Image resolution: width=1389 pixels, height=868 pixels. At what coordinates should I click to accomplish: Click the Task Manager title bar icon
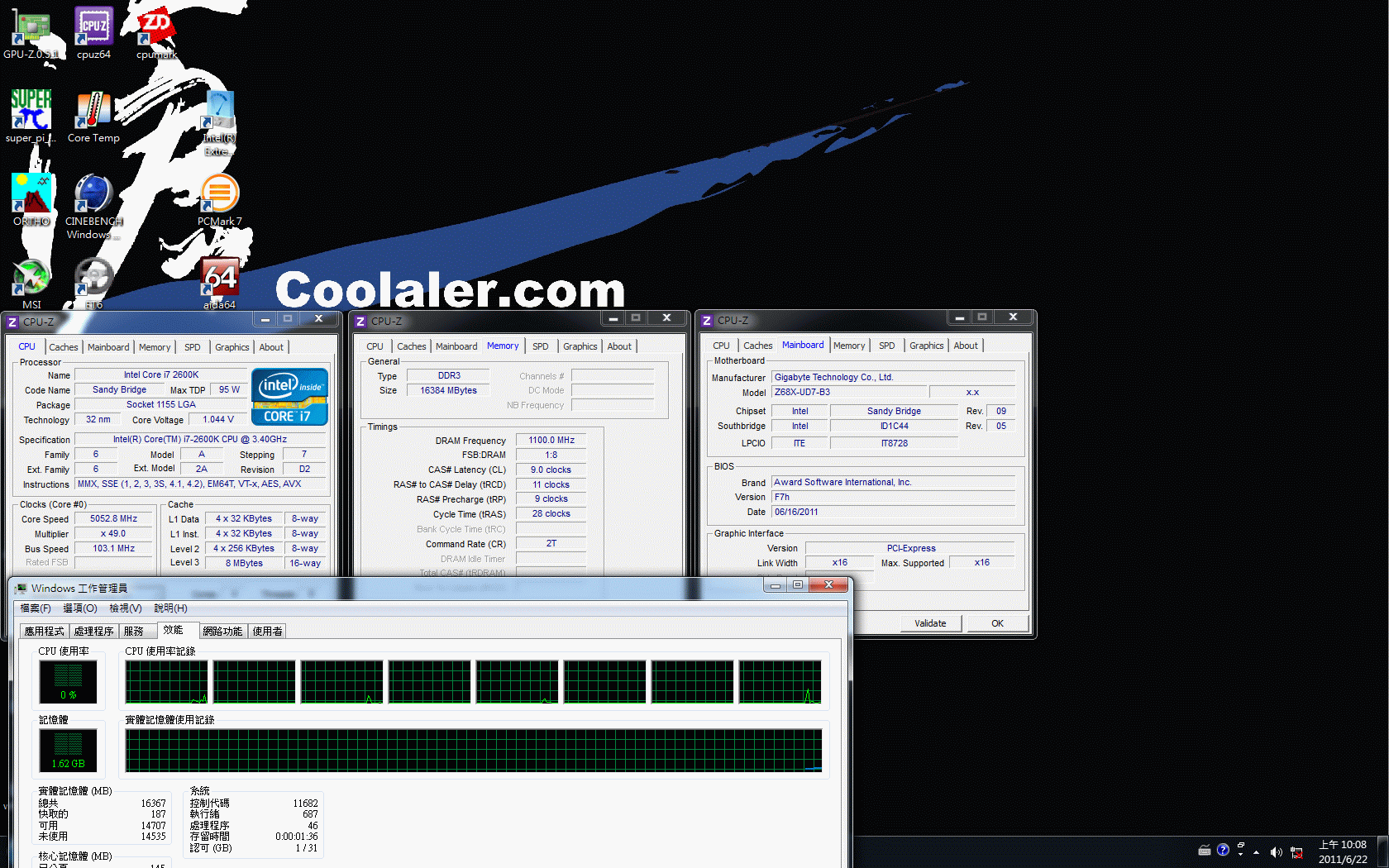(x=21, y=588)
